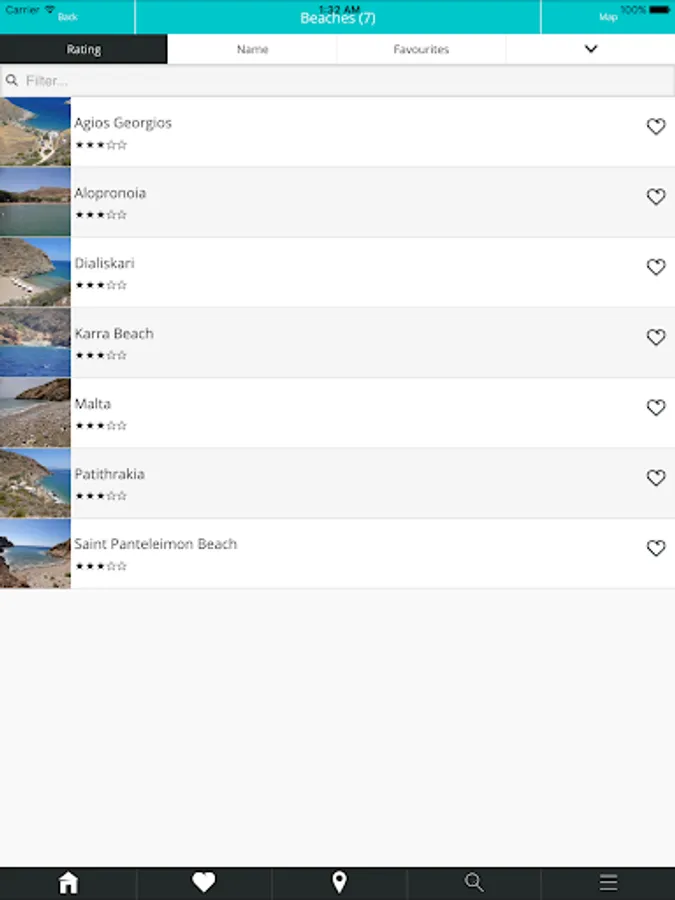Add Malta beach to favourites

(x=656, y=408)
